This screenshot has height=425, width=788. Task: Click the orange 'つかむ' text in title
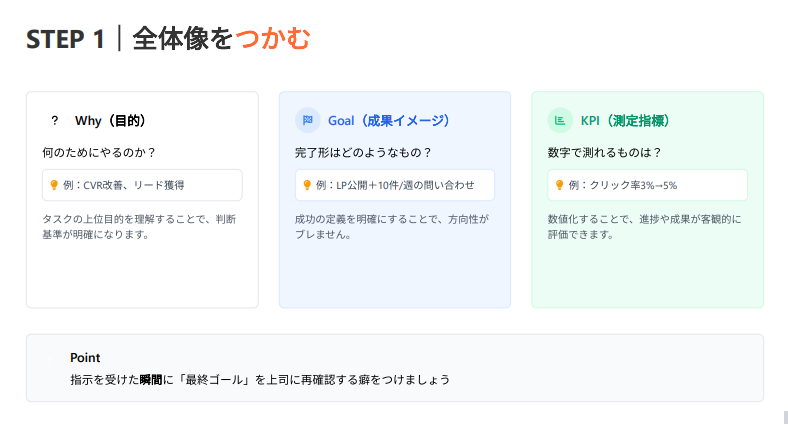[x=273, y=39]
